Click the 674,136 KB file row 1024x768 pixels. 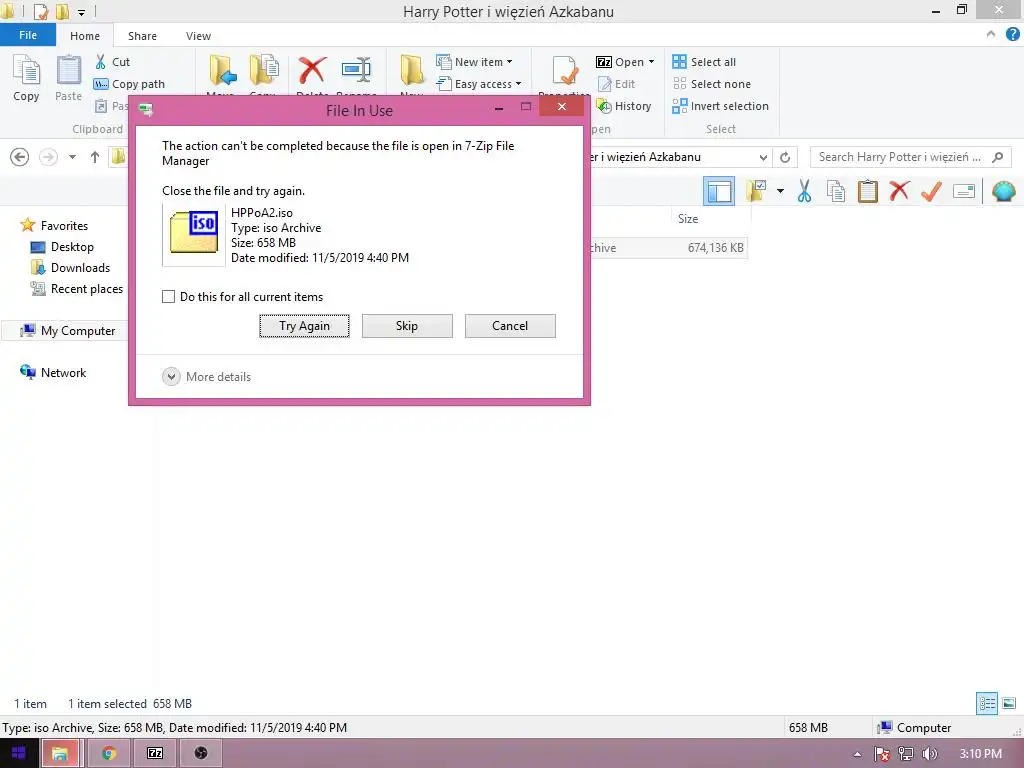tap(669, 248)
